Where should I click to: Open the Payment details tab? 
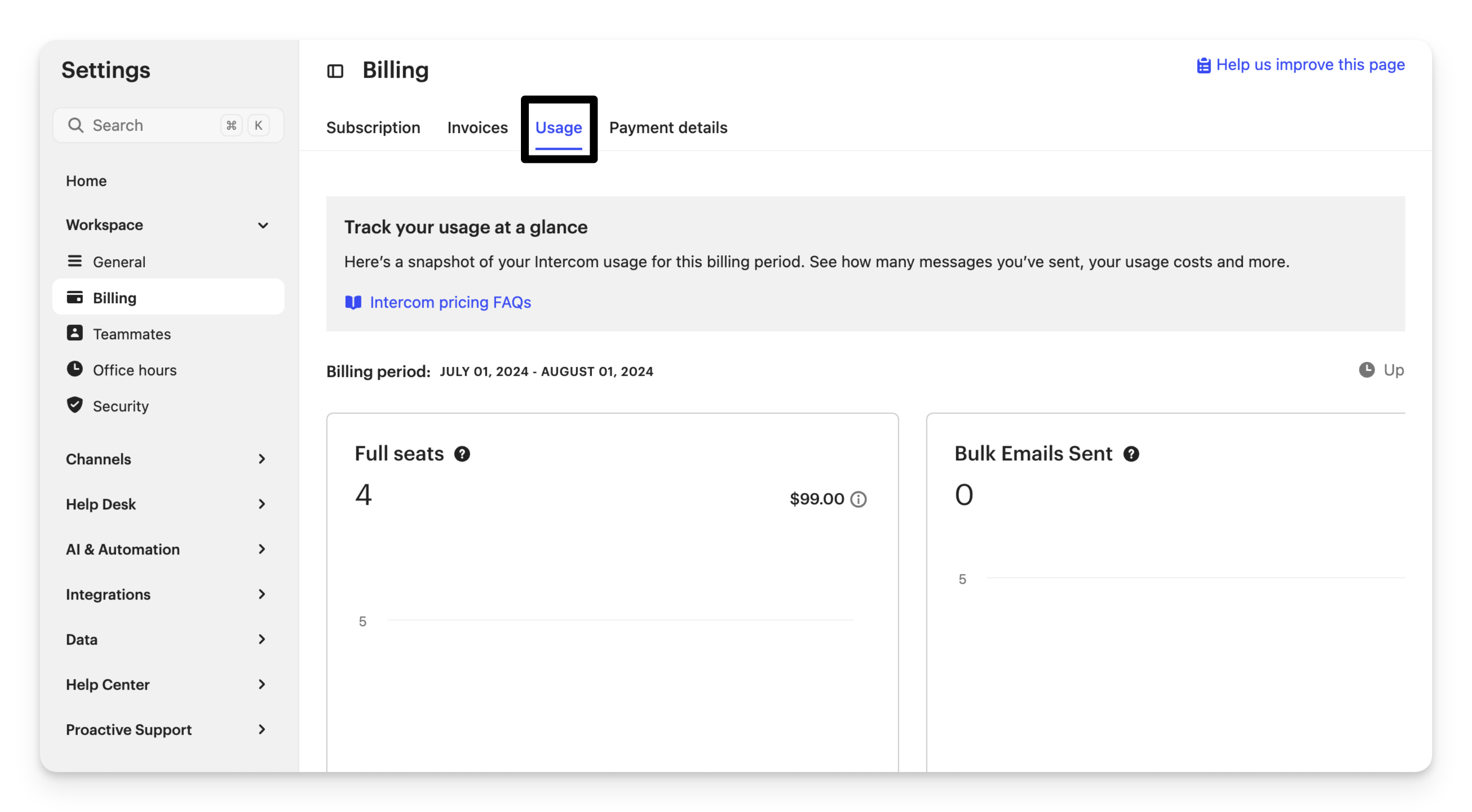point(668,128)
